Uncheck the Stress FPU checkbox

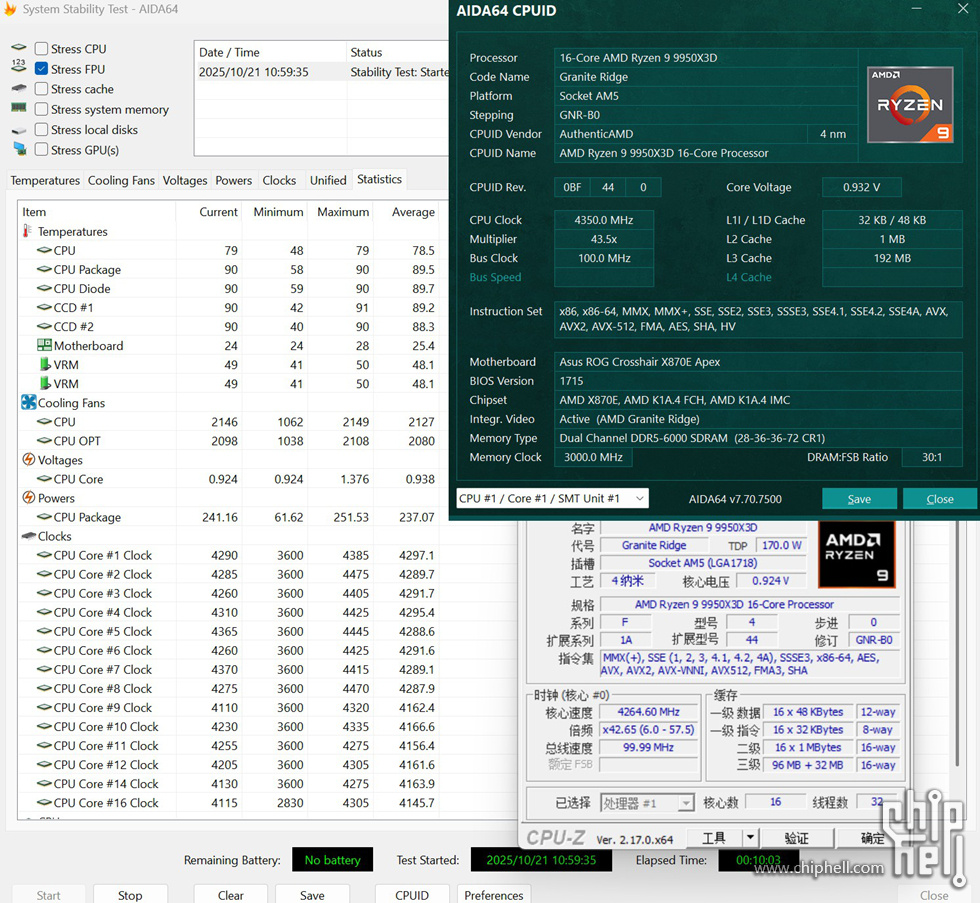pyautogui.click(x=41, y=69)
